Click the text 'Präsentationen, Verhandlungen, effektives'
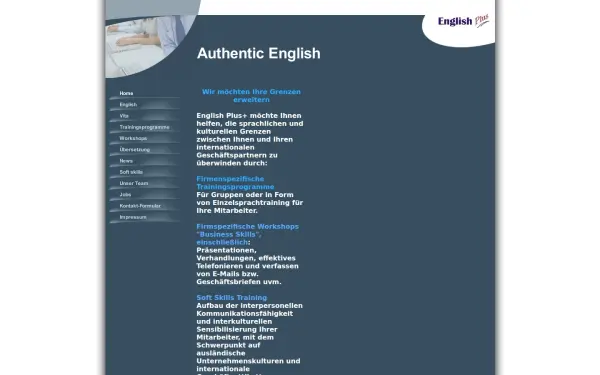Screen dimensions: 600x375 (246, 254)
